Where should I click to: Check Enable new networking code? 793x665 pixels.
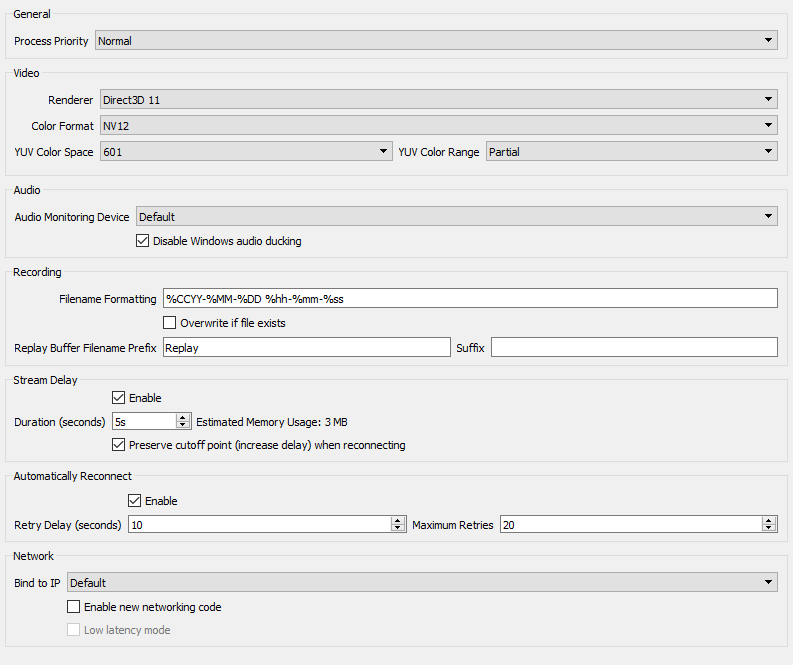[x=73, y=607]
